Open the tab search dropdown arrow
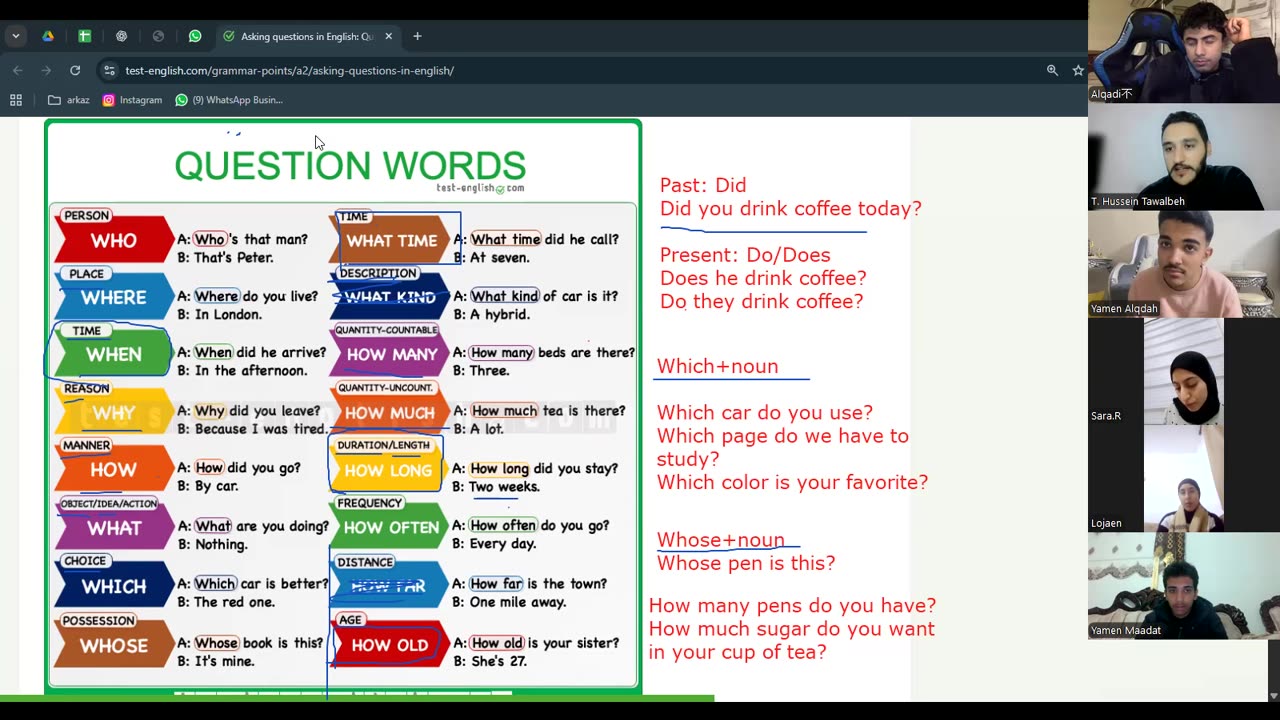 [15, 36]
